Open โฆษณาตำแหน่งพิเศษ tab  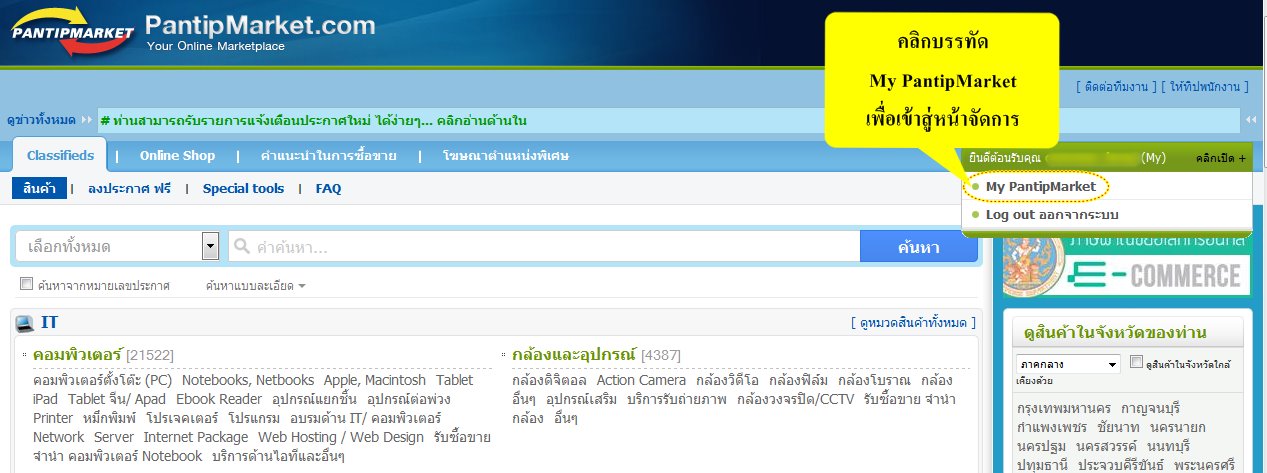point(505,156)
